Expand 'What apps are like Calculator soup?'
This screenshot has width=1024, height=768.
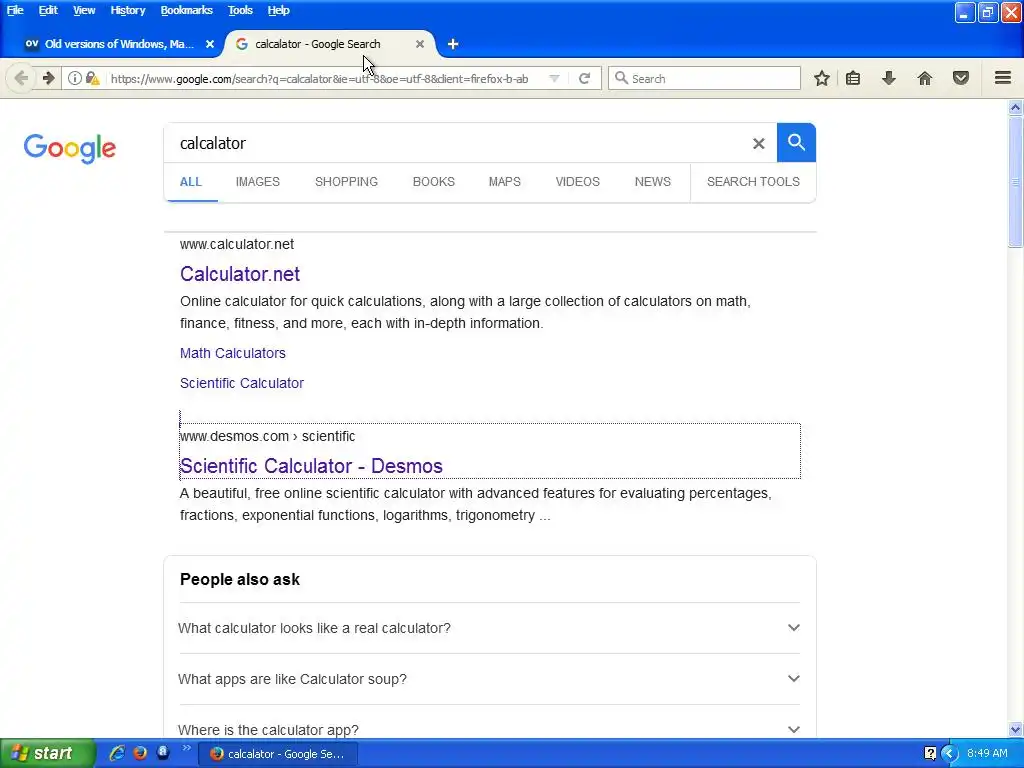489,679
